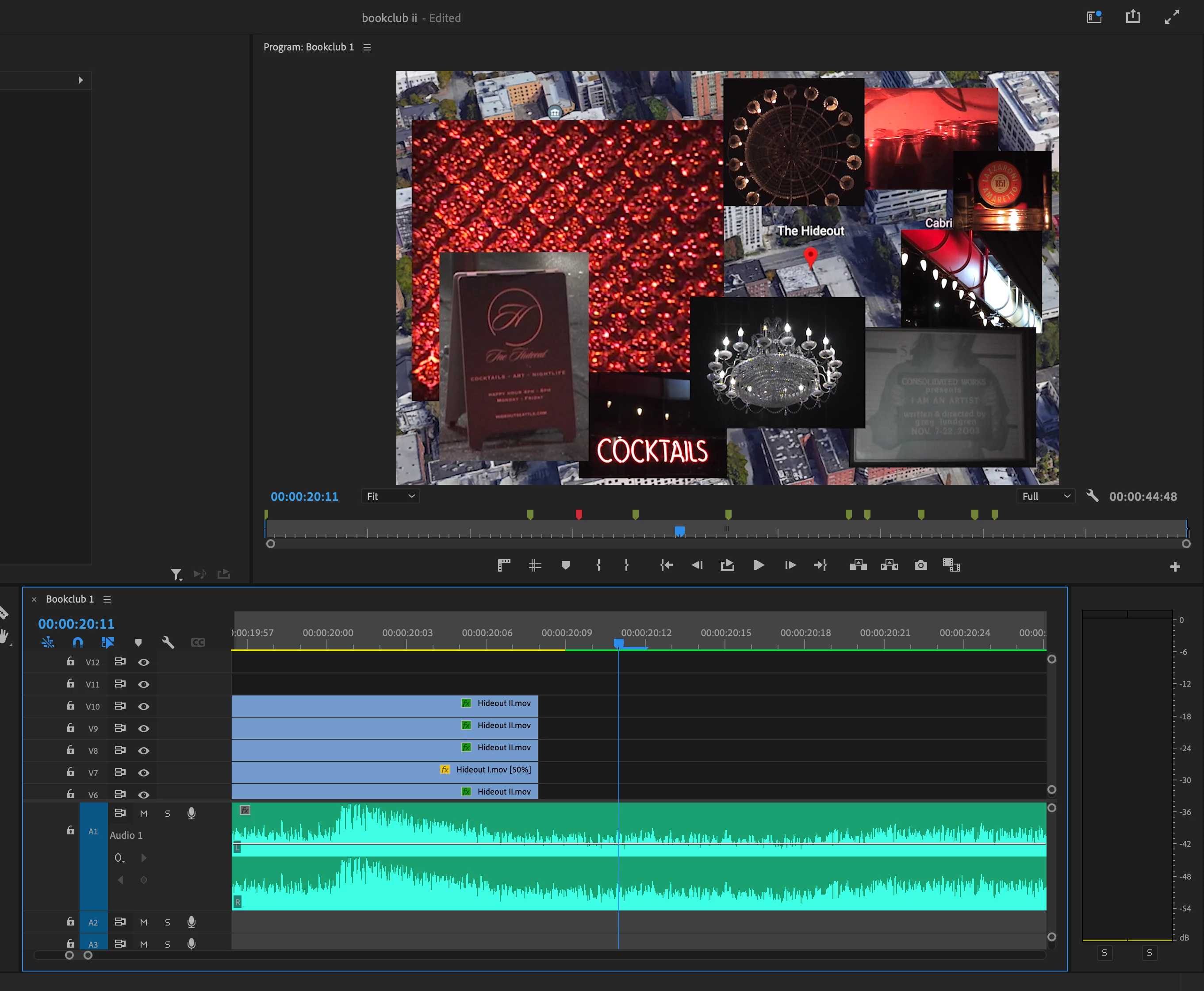The width and height of the screenshot is (1204, 991).
Task: Hide track V10 with its eye icon
Action: [144, 706]
